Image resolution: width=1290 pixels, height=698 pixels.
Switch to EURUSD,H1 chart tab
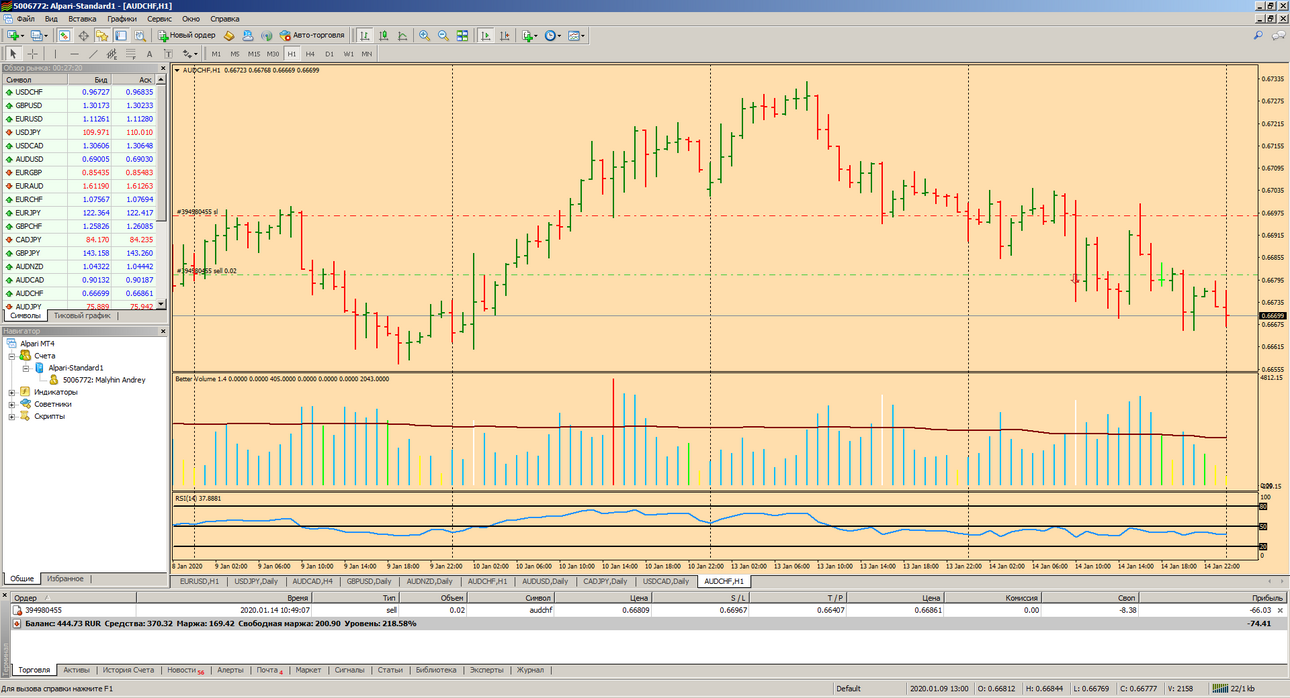pos(199,581)
